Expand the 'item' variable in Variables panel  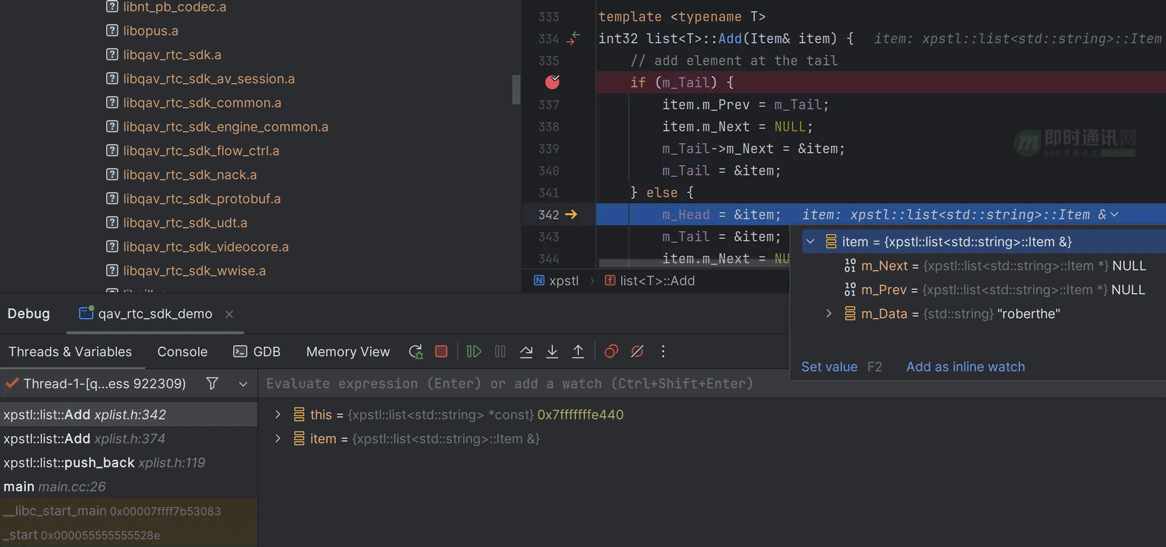point(278,439)
